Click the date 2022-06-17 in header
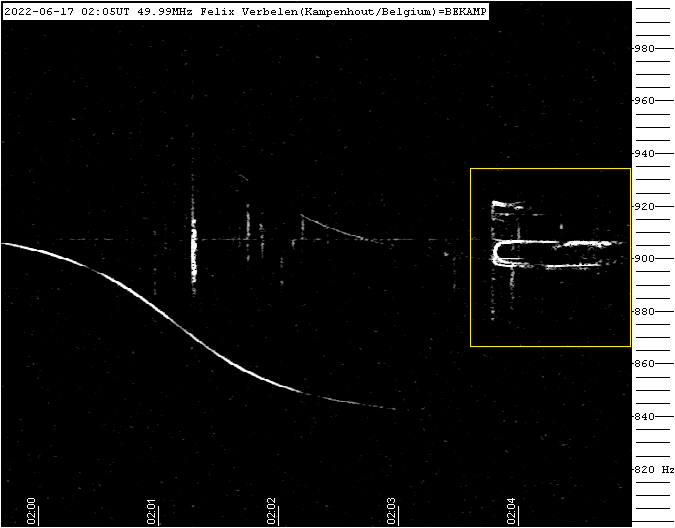Image resolution: width=675 pixels, height=528 pixels. point(39,12)
